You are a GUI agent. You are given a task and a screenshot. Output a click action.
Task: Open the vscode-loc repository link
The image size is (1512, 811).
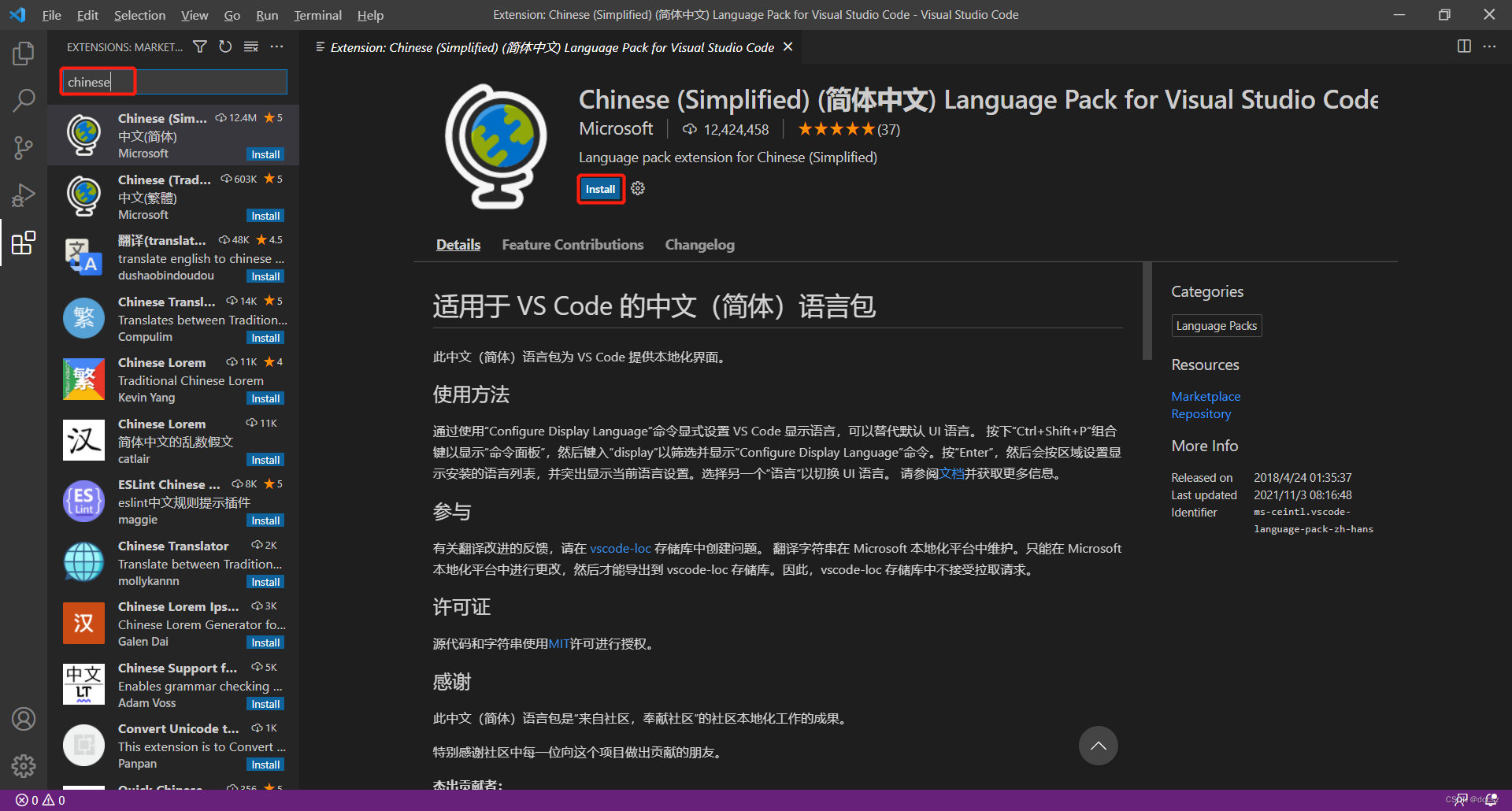(x=621, y=548)
